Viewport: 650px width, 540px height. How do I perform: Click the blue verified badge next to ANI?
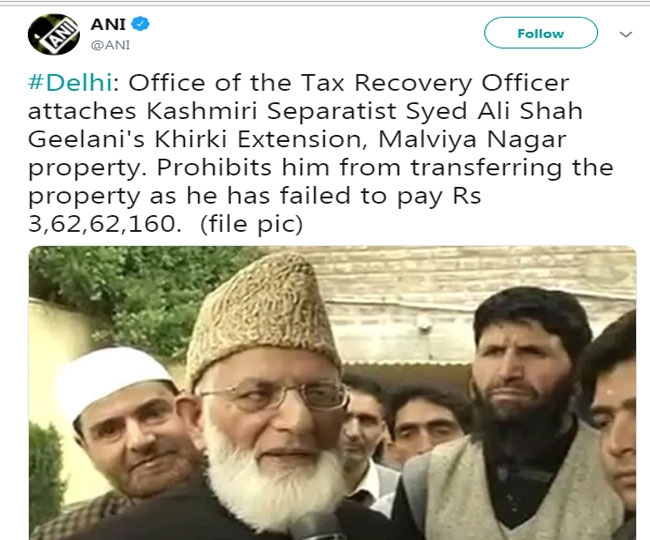click(141, 24)
